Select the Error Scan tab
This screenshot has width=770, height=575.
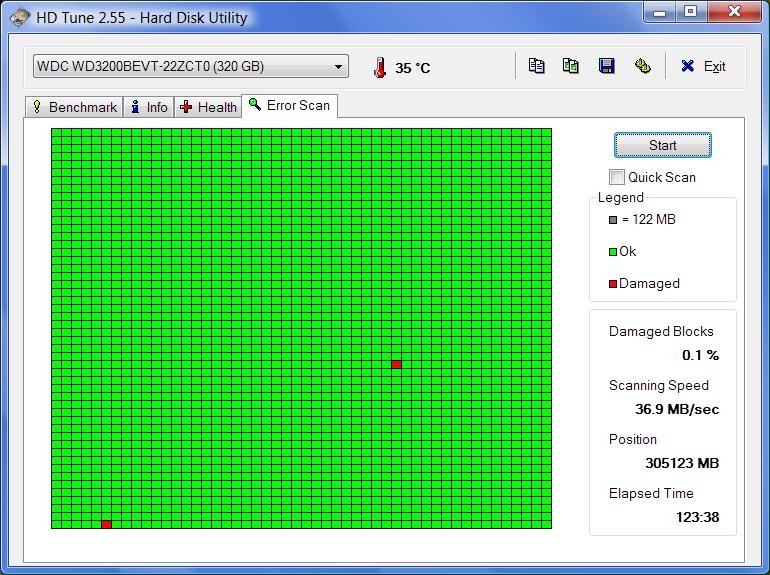point(289,105)
